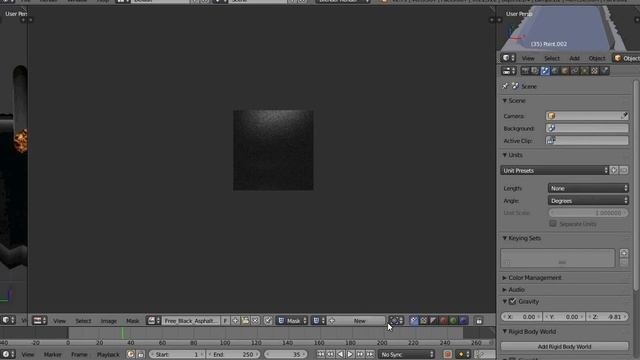This screenshot has width=640, height=360.
Task: Toggle fake user F button for image
Action: point(225,321)
